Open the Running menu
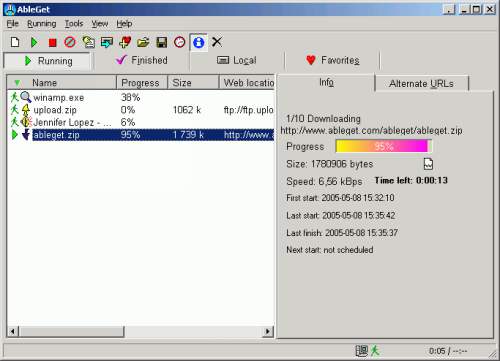500x361 pixels. tap(42, 24)
